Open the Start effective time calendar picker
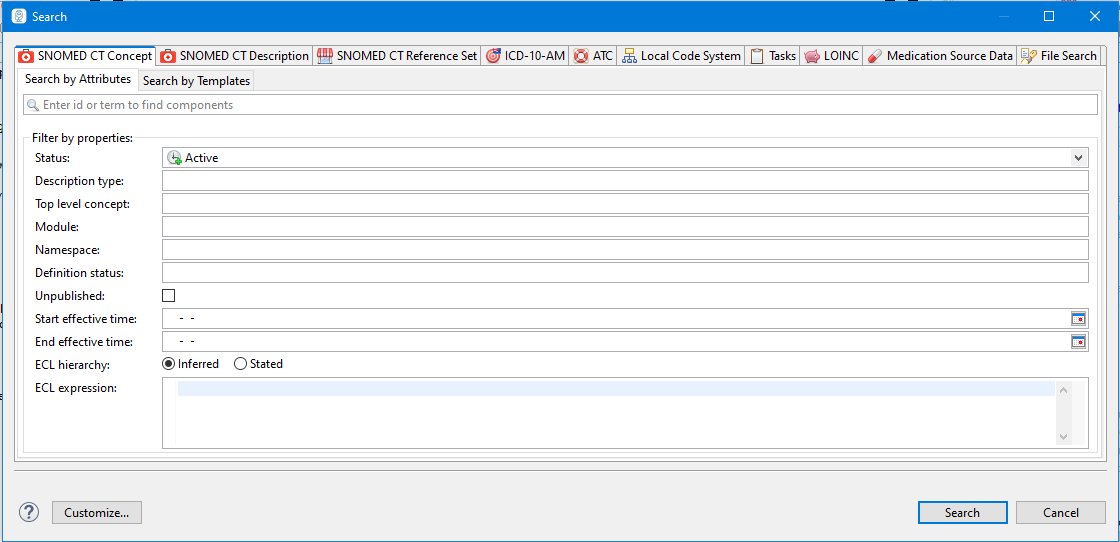The height and width of the screenshot is (542, 1120). pos(1078,319)
